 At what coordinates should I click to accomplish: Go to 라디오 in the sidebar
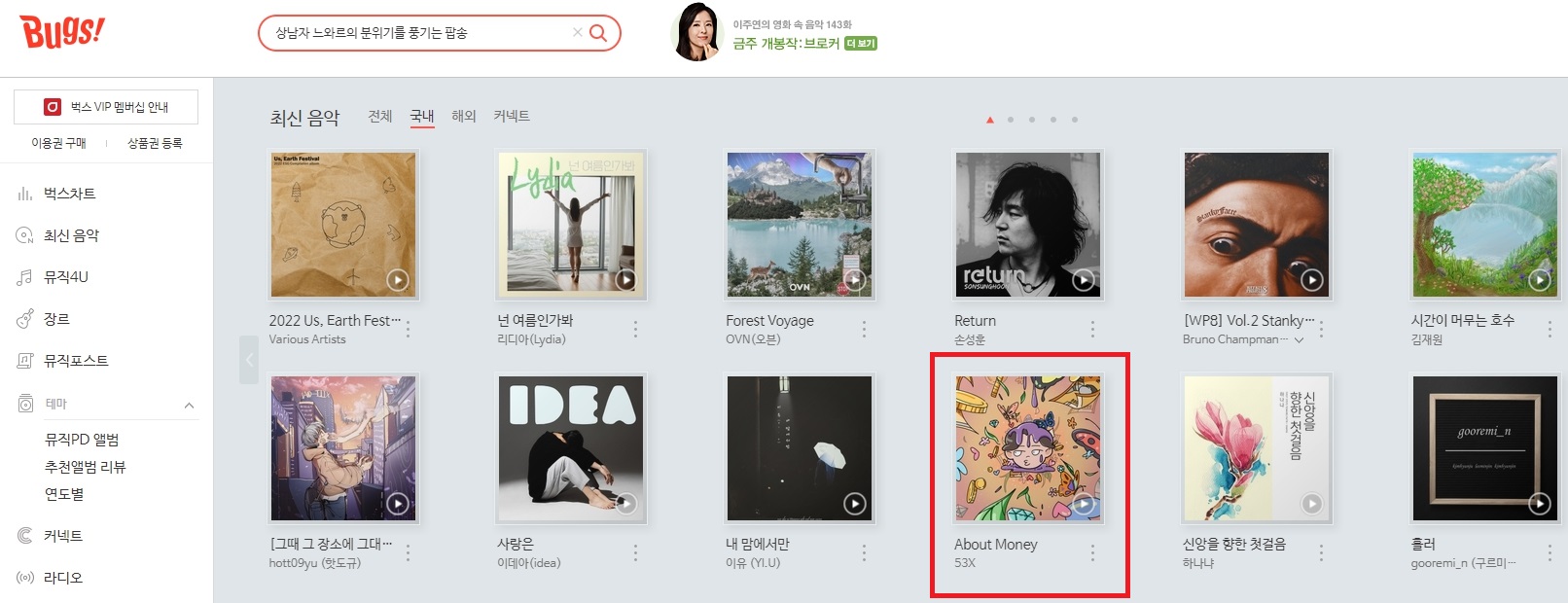click(x=63, y=578)
